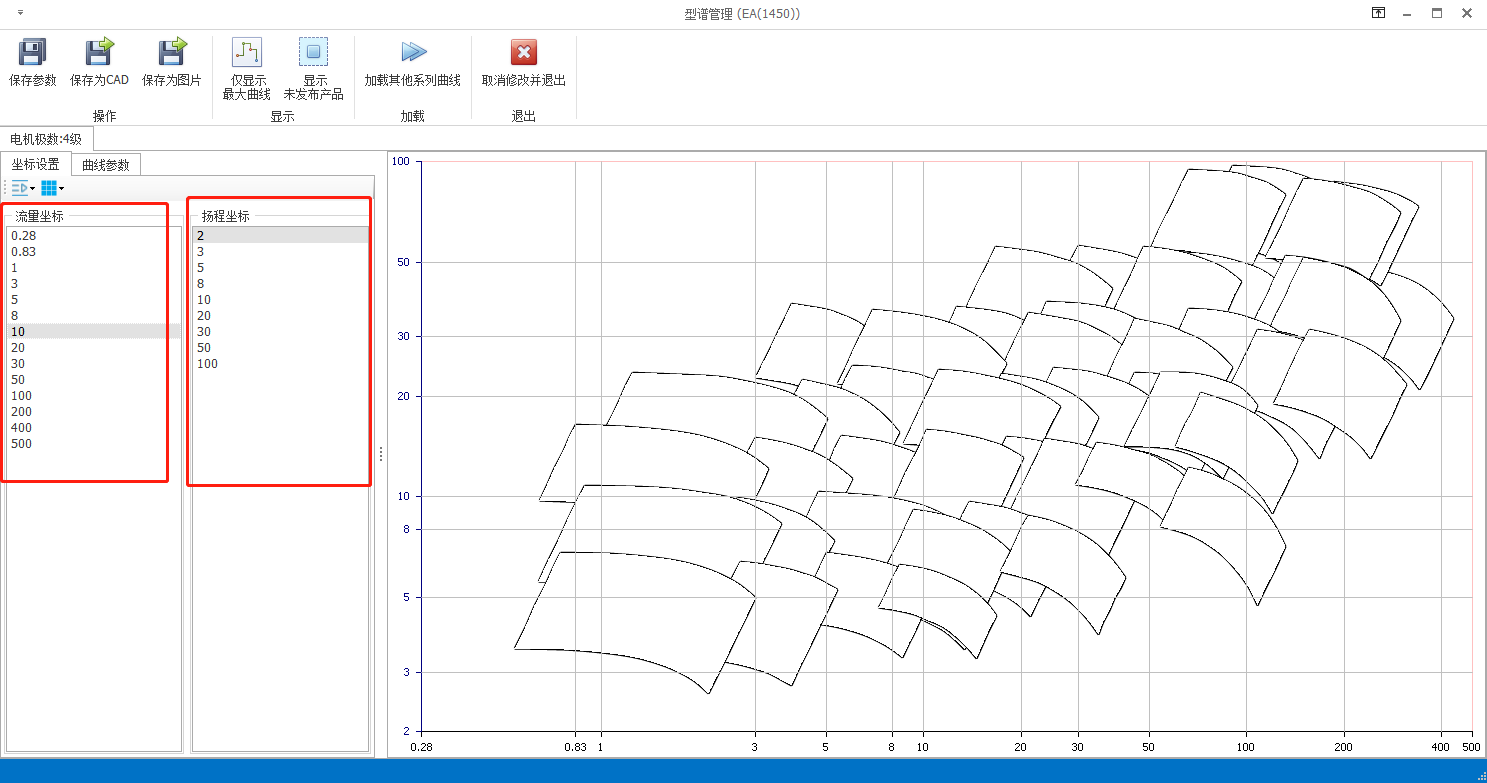1487x783 pixels.
Task: Open the ribbon display options icon in title bar
Action: point(1378,13)
